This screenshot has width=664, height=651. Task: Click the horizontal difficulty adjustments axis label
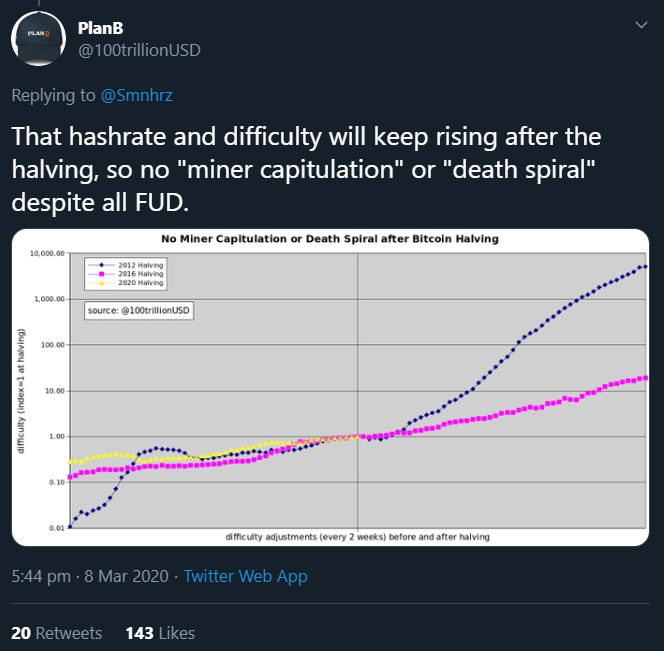pyautogui.click(x=357, y=537)
